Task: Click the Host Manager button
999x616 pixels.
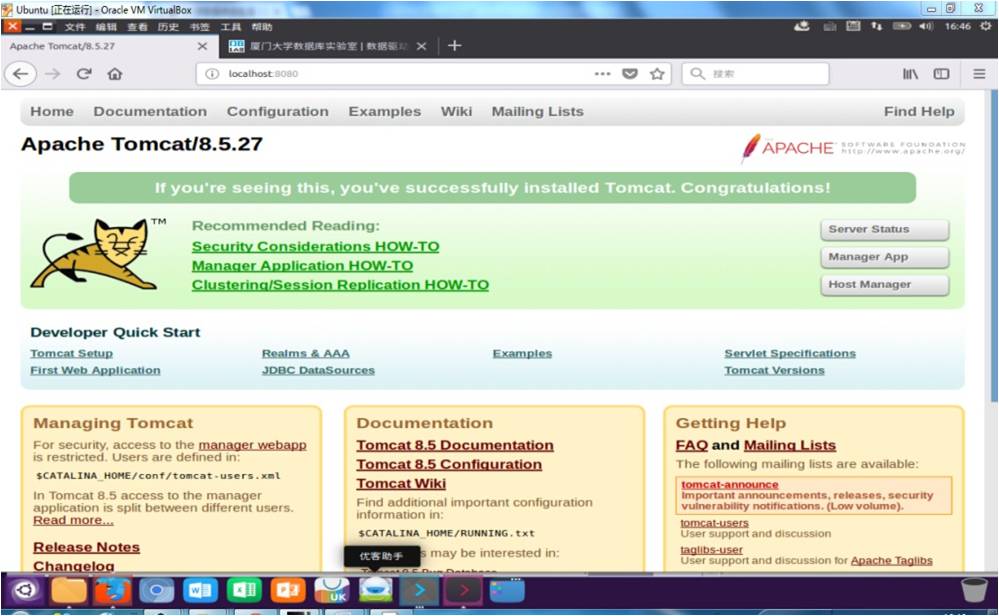Action: pos(884,284)
